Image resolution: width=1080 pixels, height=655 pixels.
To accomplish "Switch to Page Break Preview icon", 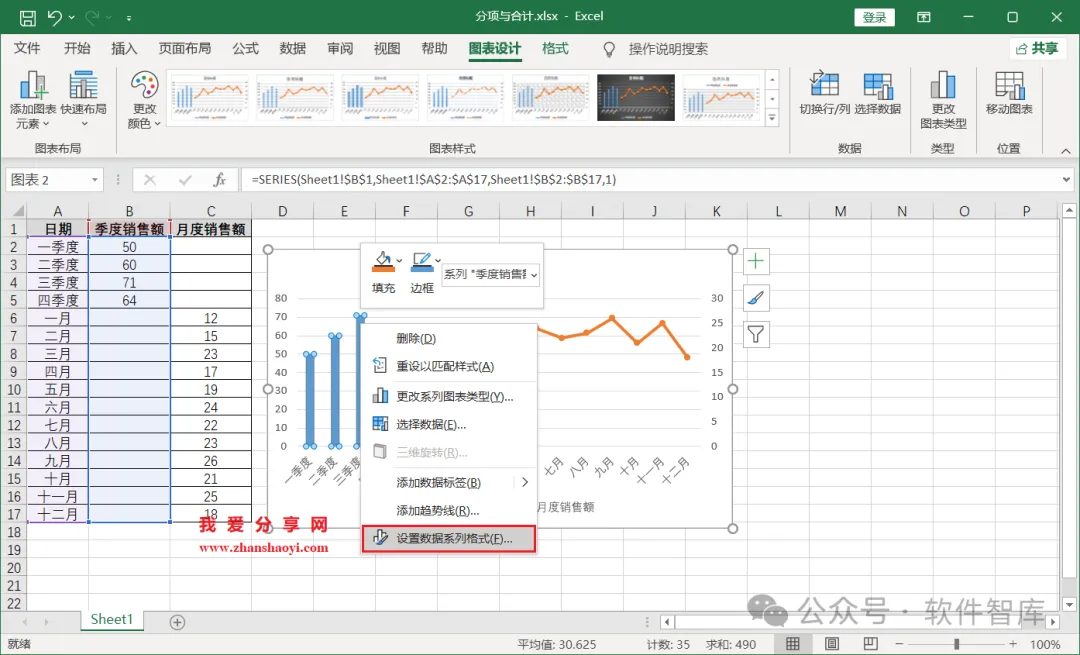I will tap(871, 644).
